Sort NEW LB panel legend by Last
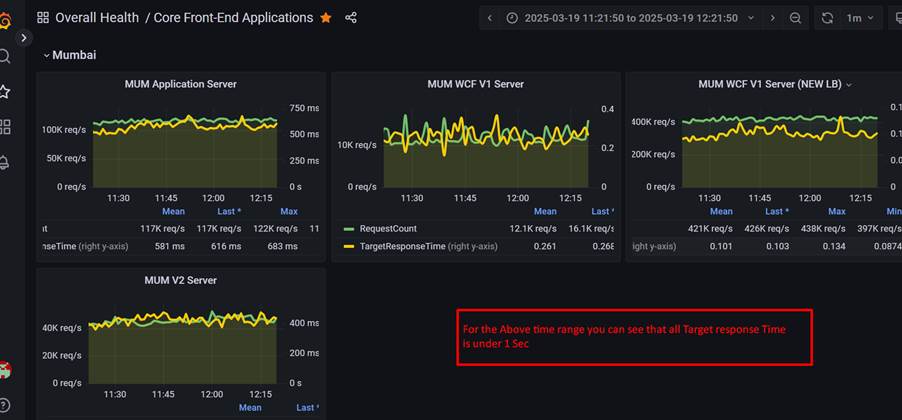Image resolution: width=902 pixels, height=420 pixels. 777,211
